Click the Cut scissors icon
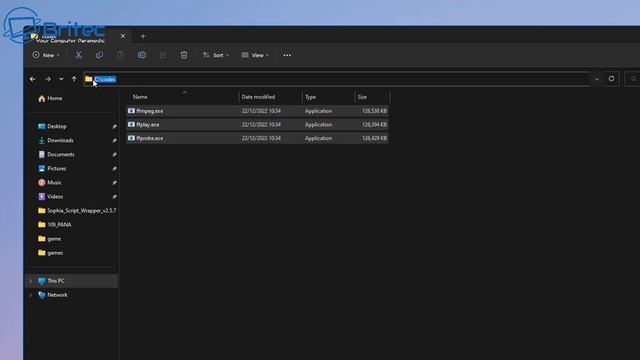640x360 pixels. [78, 55]
